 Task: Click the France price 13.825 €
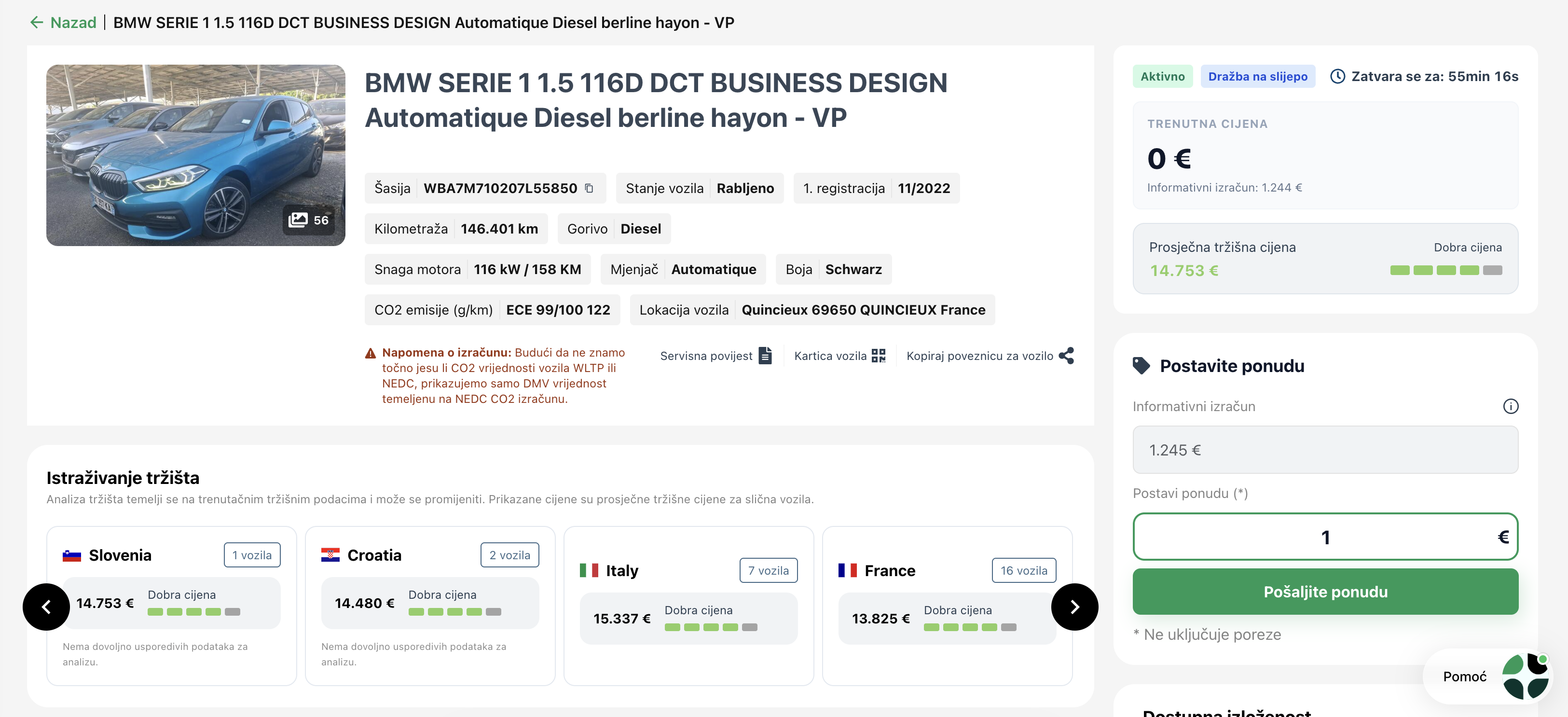coord(881,619)
